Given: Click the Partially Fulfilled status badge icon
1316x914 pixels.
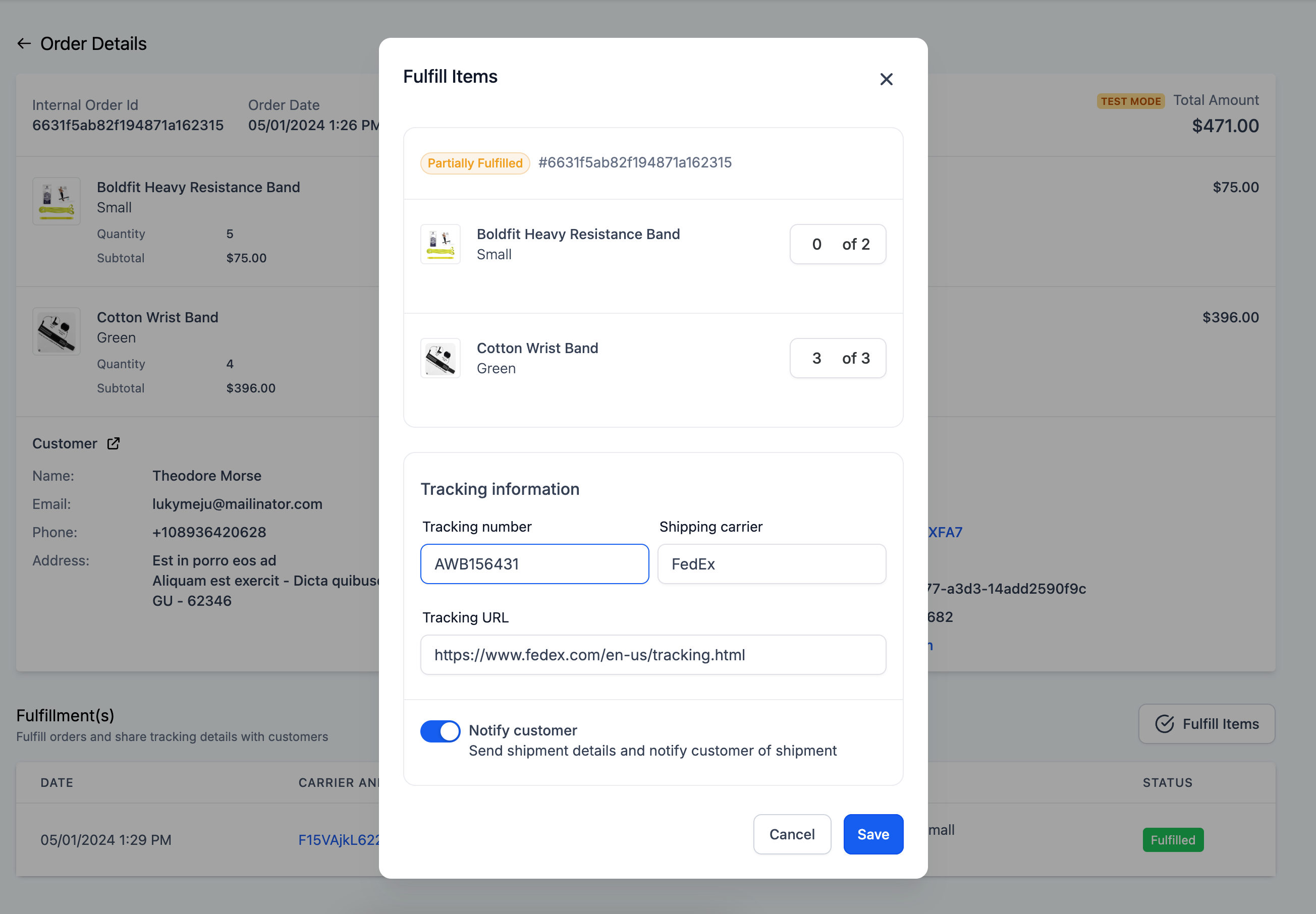Looking at the screenshot, I should (473, 162).
